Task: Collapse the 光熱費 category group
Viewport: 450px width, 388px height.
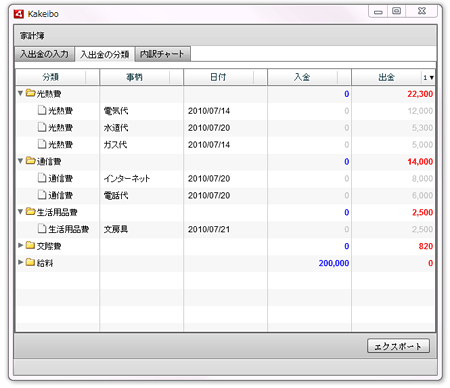Action: tap(20, 93)
